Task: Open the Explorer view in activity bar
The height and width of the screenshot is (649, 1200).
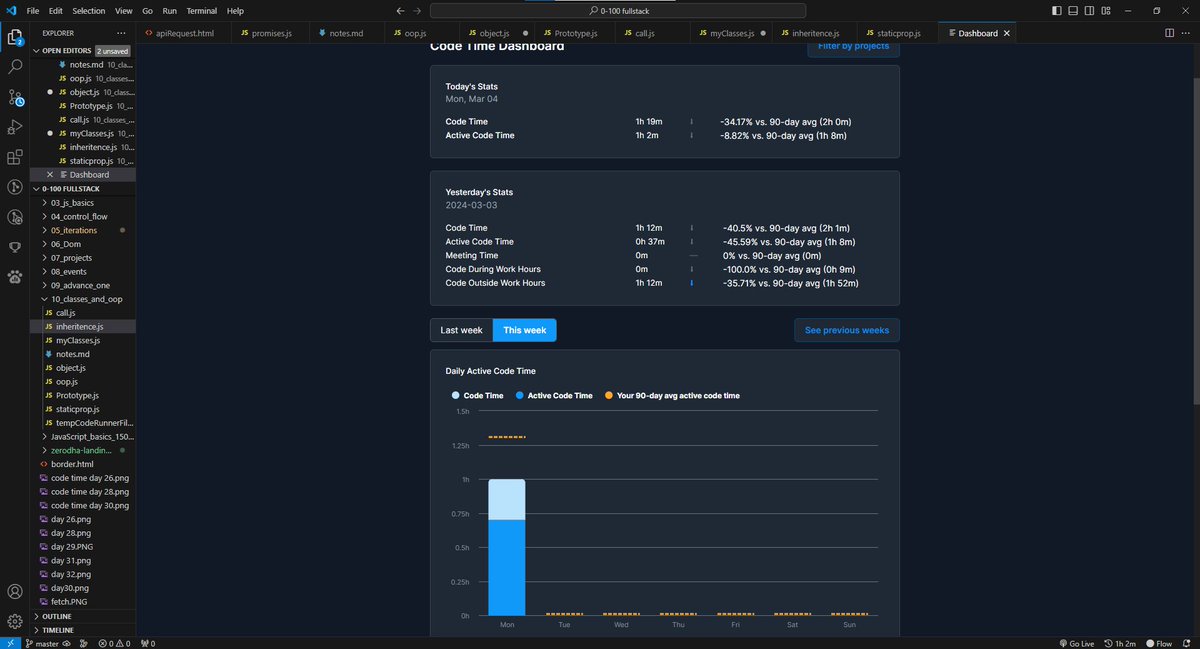Action: click(x=15, y=38)
